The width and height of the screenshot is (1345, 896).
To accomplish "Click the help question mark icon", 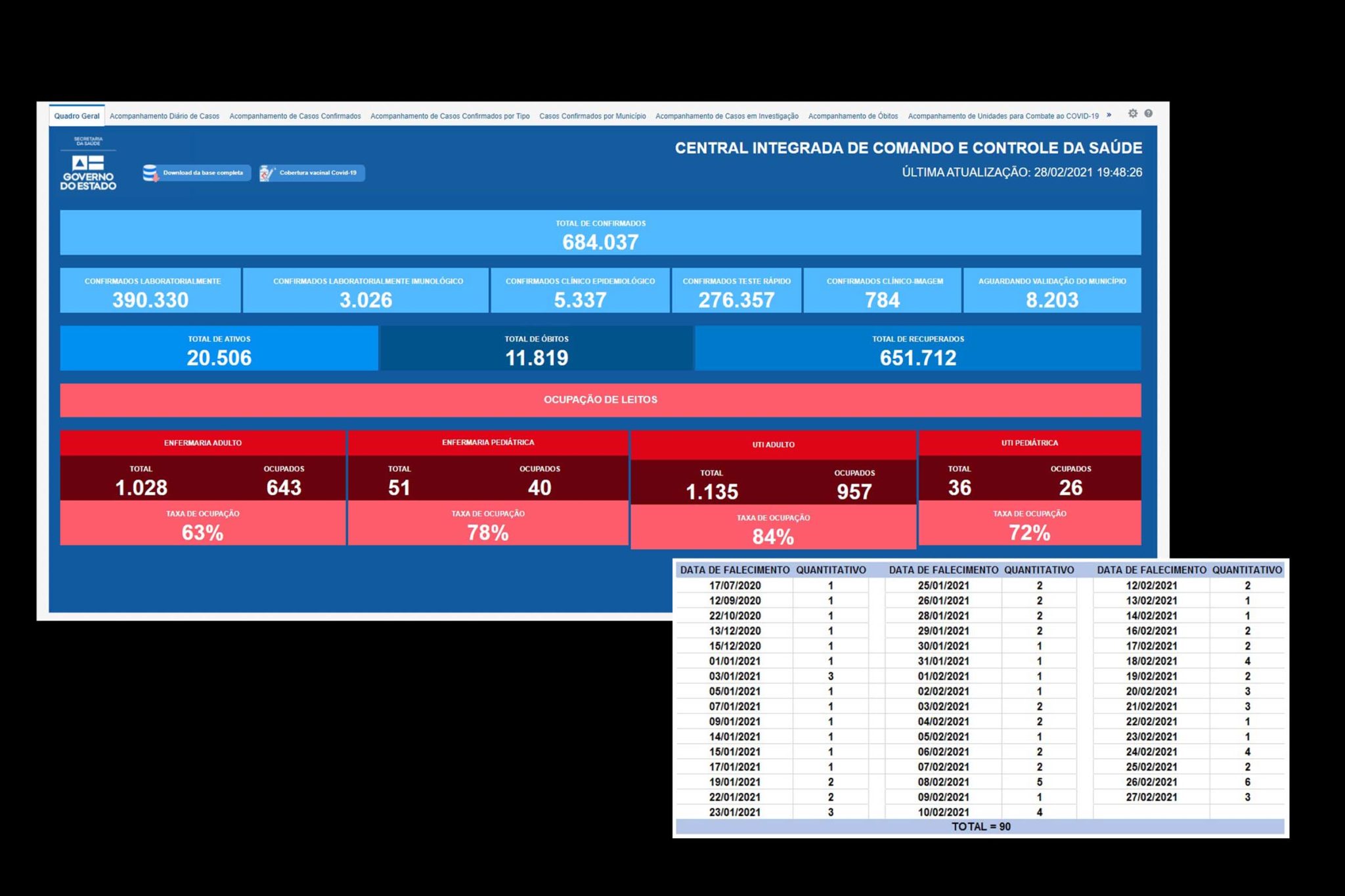I will 1148,114.
